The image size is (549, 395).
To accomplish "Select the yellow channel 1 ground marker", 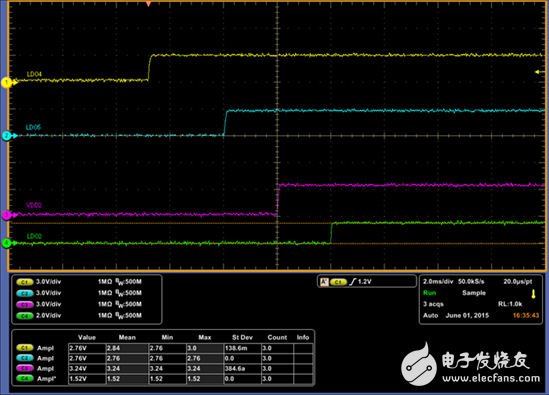I will pos(6,83).
